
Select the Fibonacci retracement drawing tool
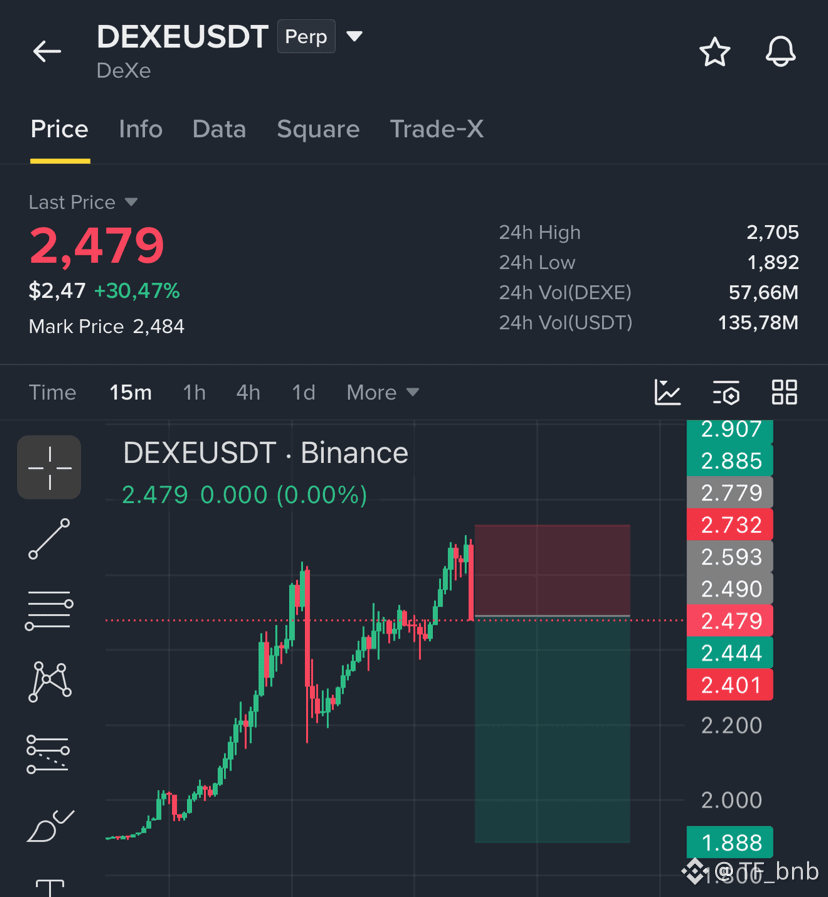coord(49,754)
